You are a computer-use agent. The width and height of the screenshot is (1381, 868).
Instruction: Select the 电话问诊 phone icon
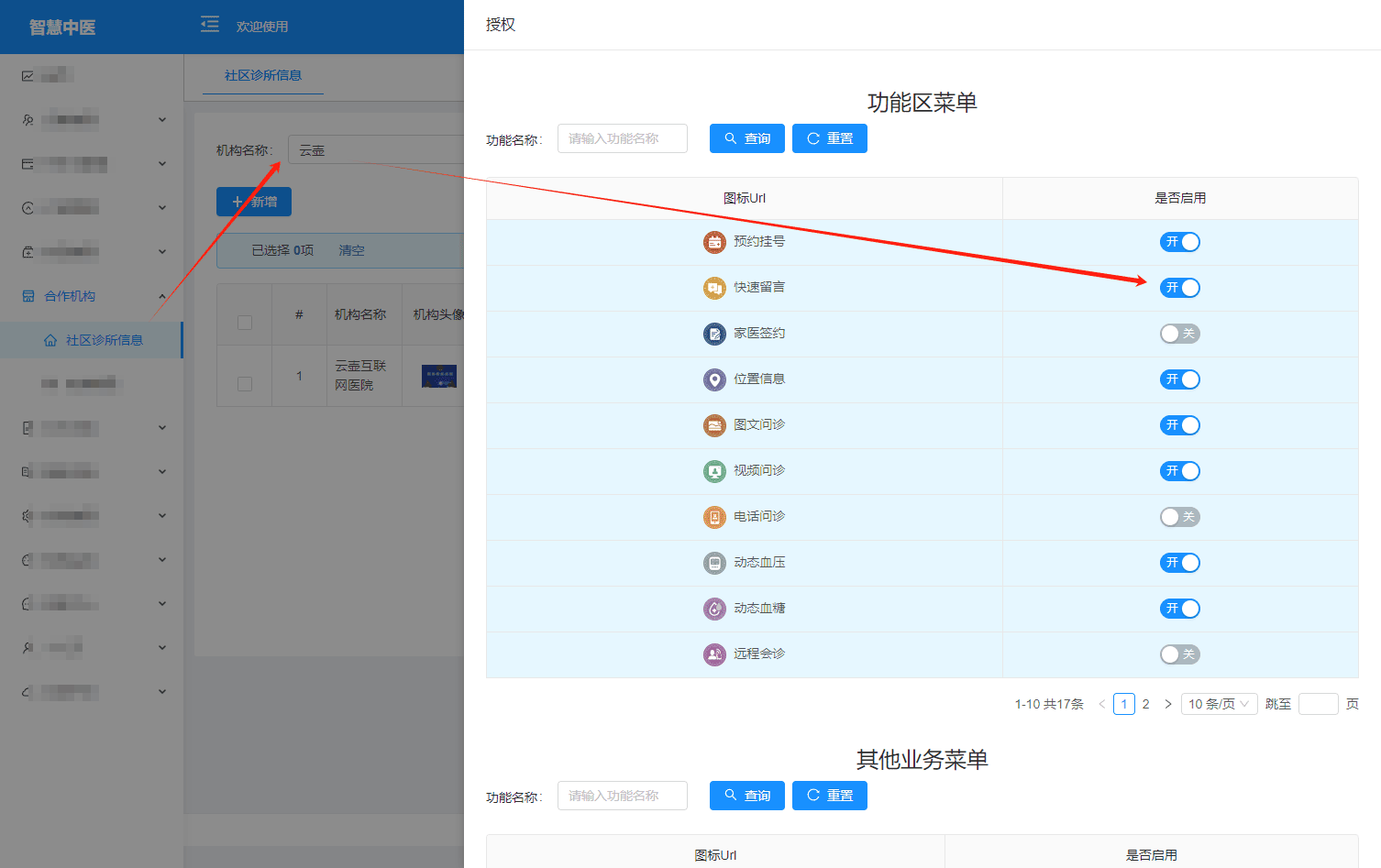[713, 516]
